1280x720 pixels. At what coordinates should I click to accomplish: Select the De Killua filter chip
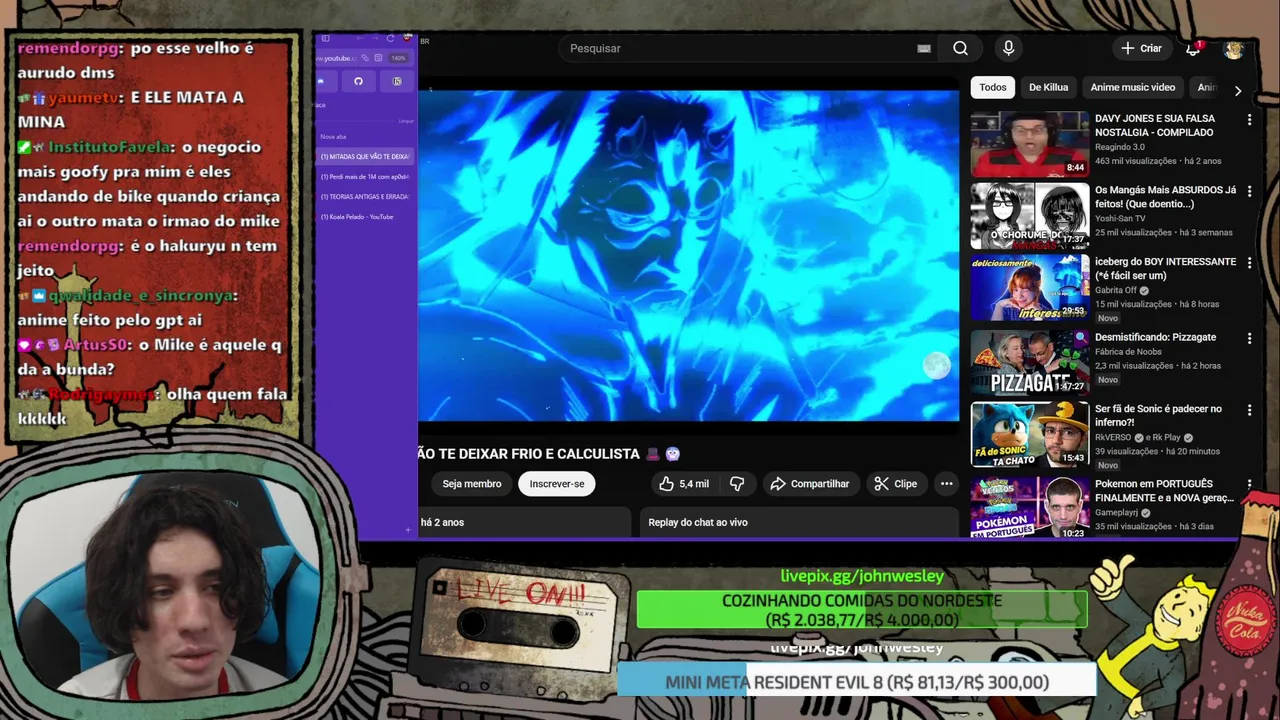pyautogui.click(x=1048, y=87)
